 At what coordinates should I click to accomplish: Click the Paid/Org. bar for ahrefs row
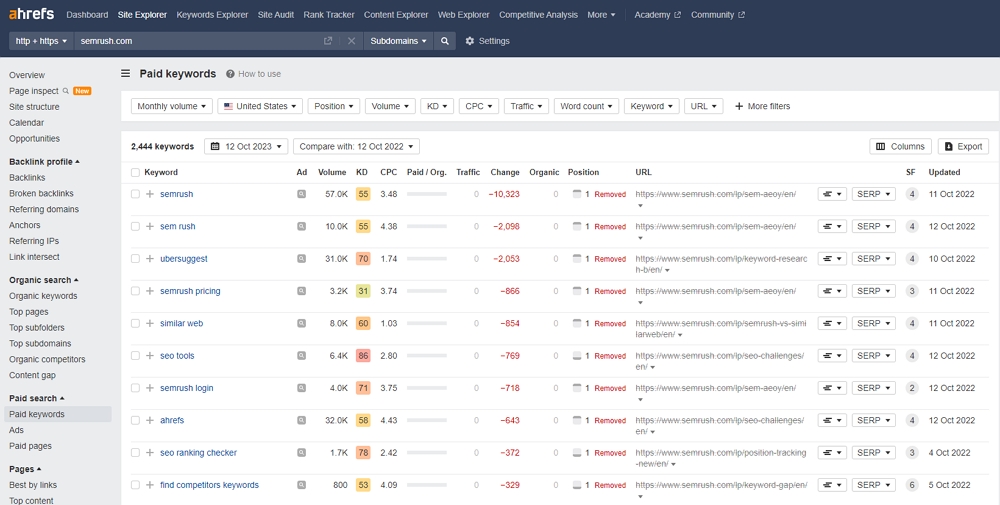(427, 420)
